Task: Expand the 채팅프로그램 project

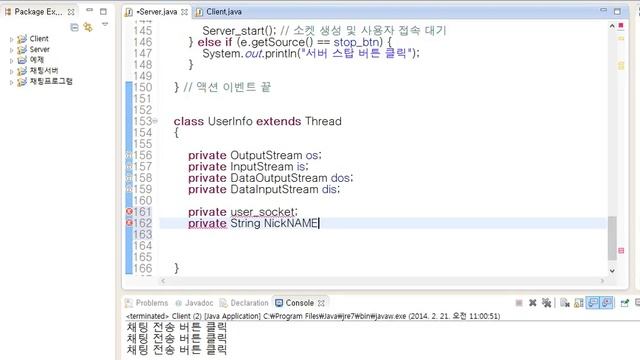Action: click(11, 82)
